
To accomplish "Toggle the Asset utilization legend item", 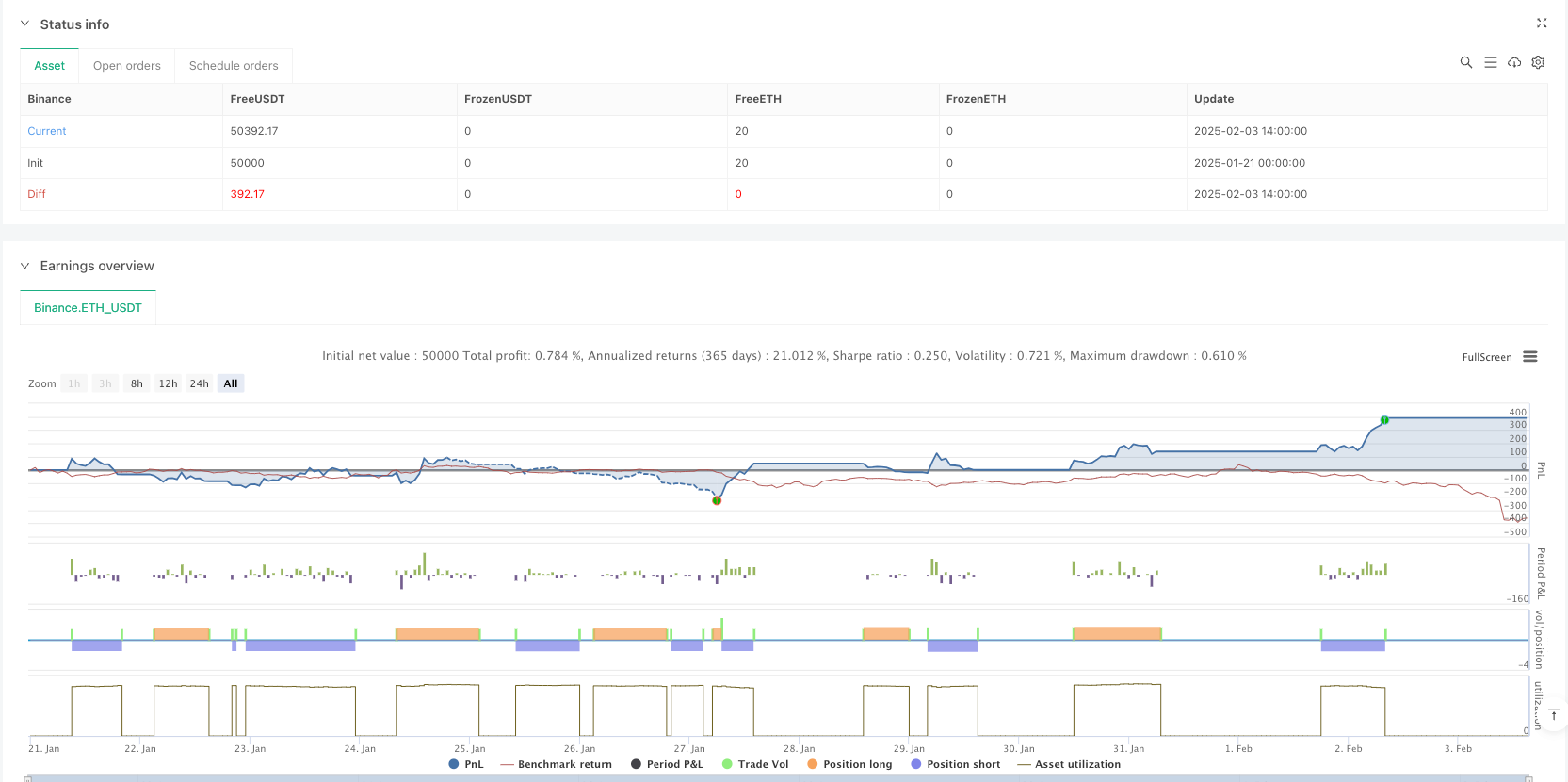I will 1069,764.
